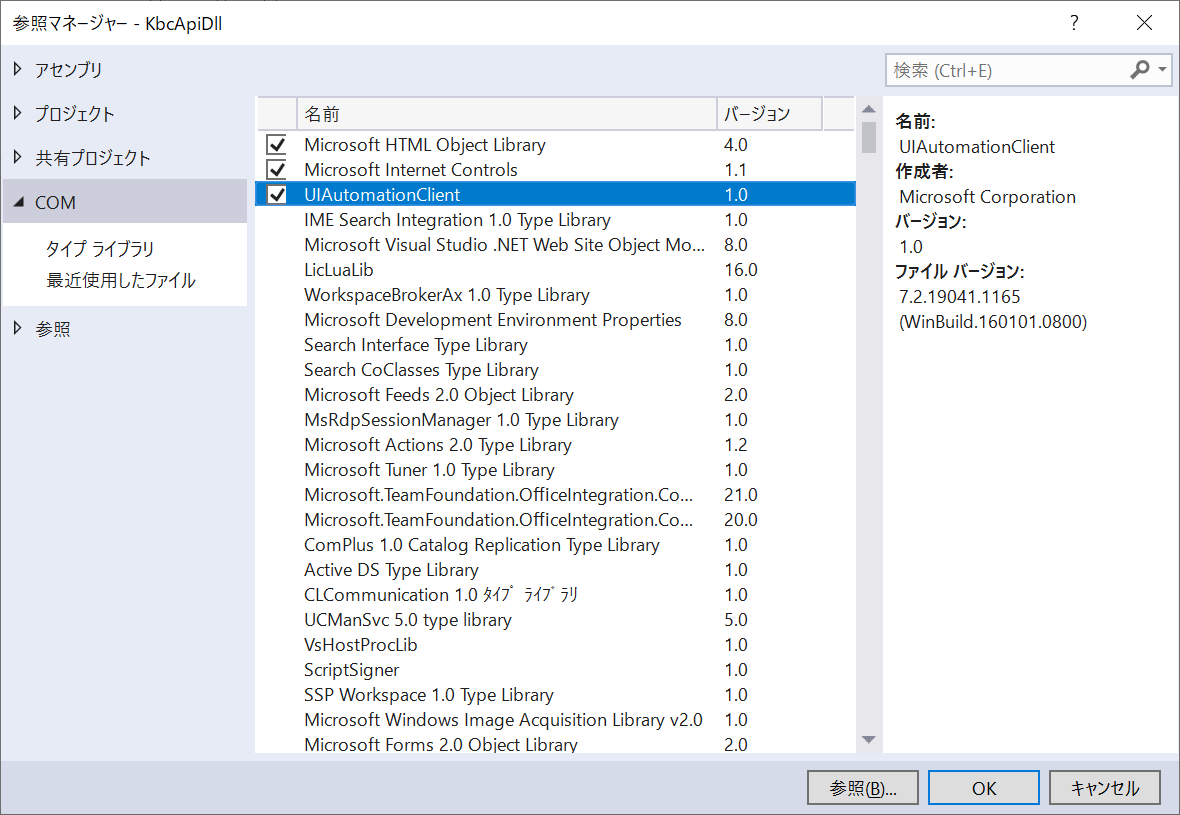
Task: Uncheck the UIAutomationClient checkbox
Action: (x=277, y=194)
